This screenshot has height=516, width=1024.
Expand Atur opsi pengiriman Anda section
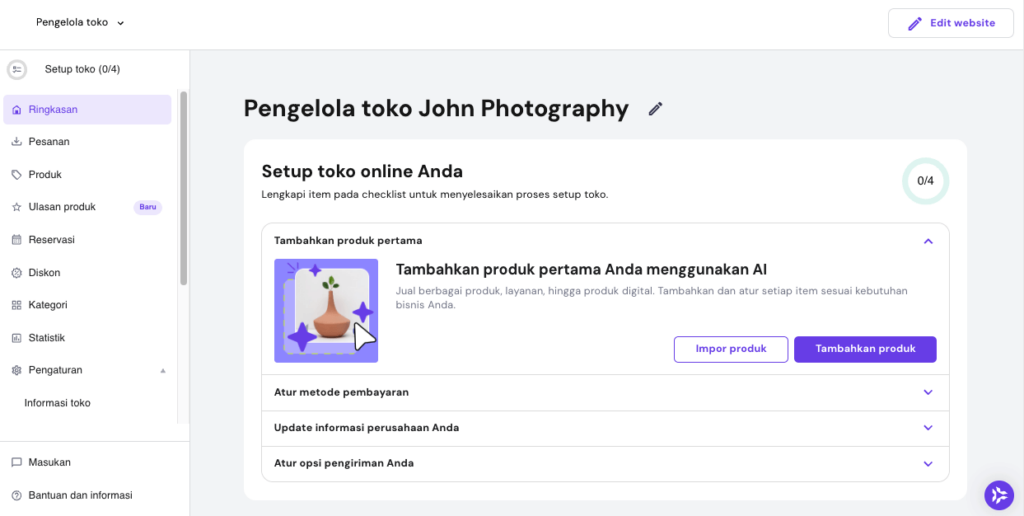928,464
